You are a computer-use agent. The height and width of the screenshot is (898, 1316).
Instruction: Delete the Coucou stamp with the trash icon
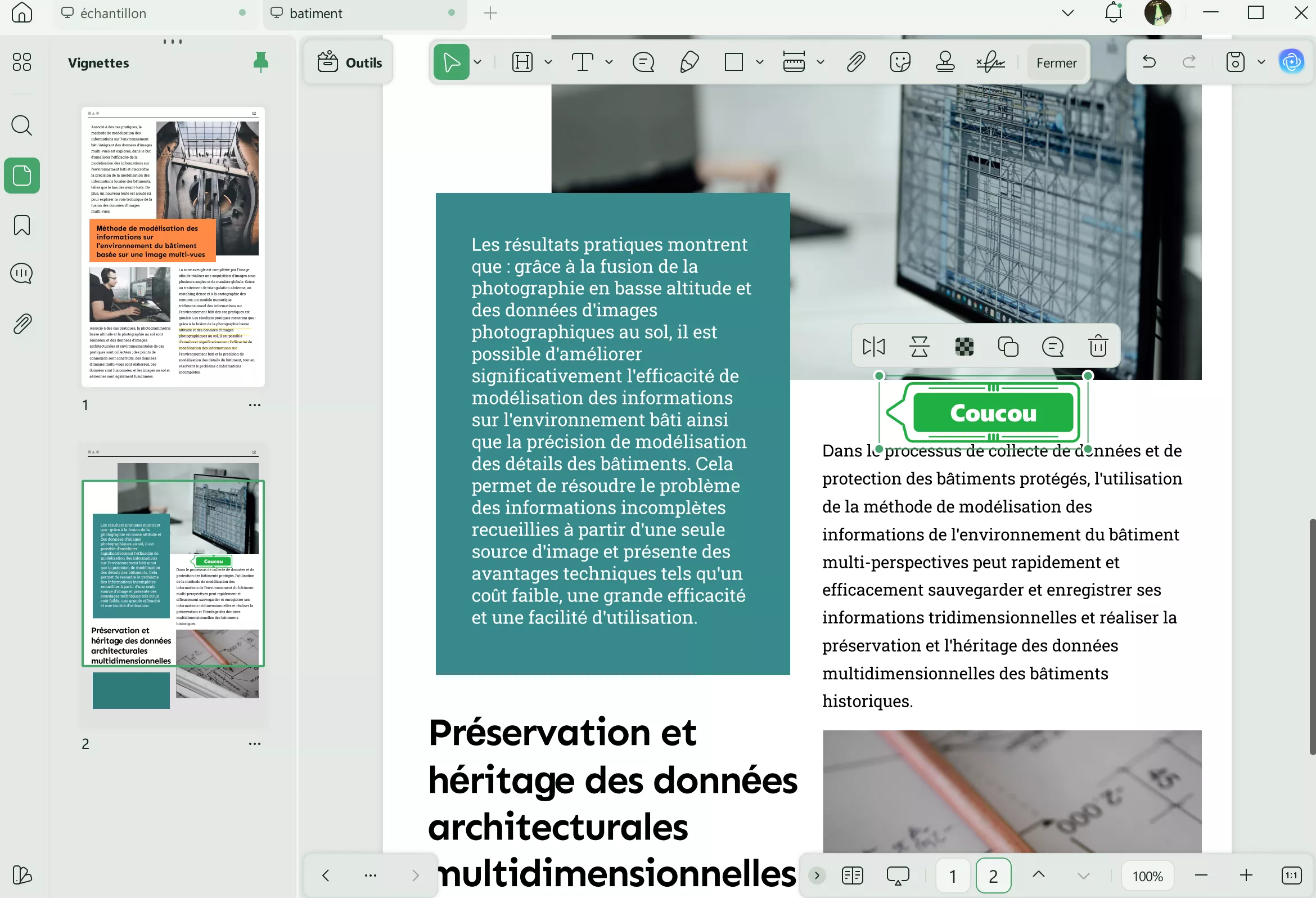(1097, 345)
